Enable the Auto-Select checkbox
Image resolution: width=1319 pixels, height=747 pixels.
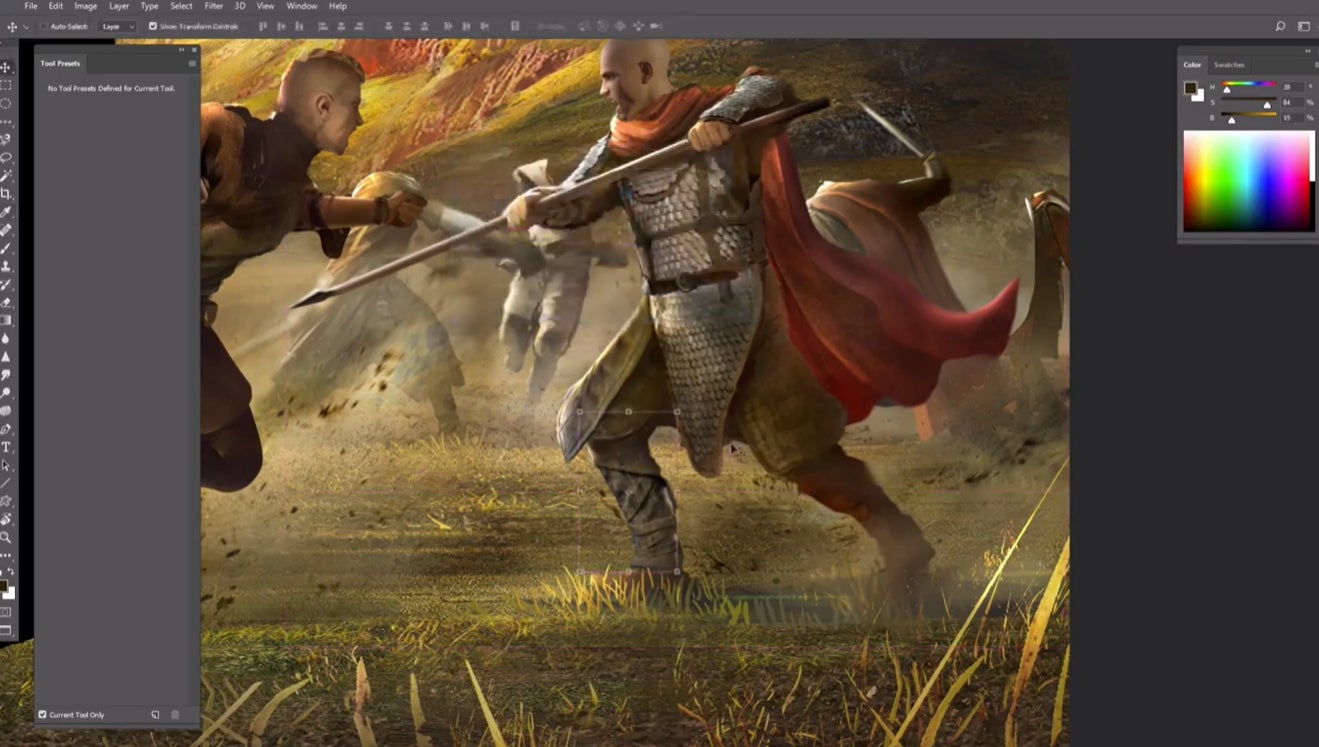pos(43,26)
